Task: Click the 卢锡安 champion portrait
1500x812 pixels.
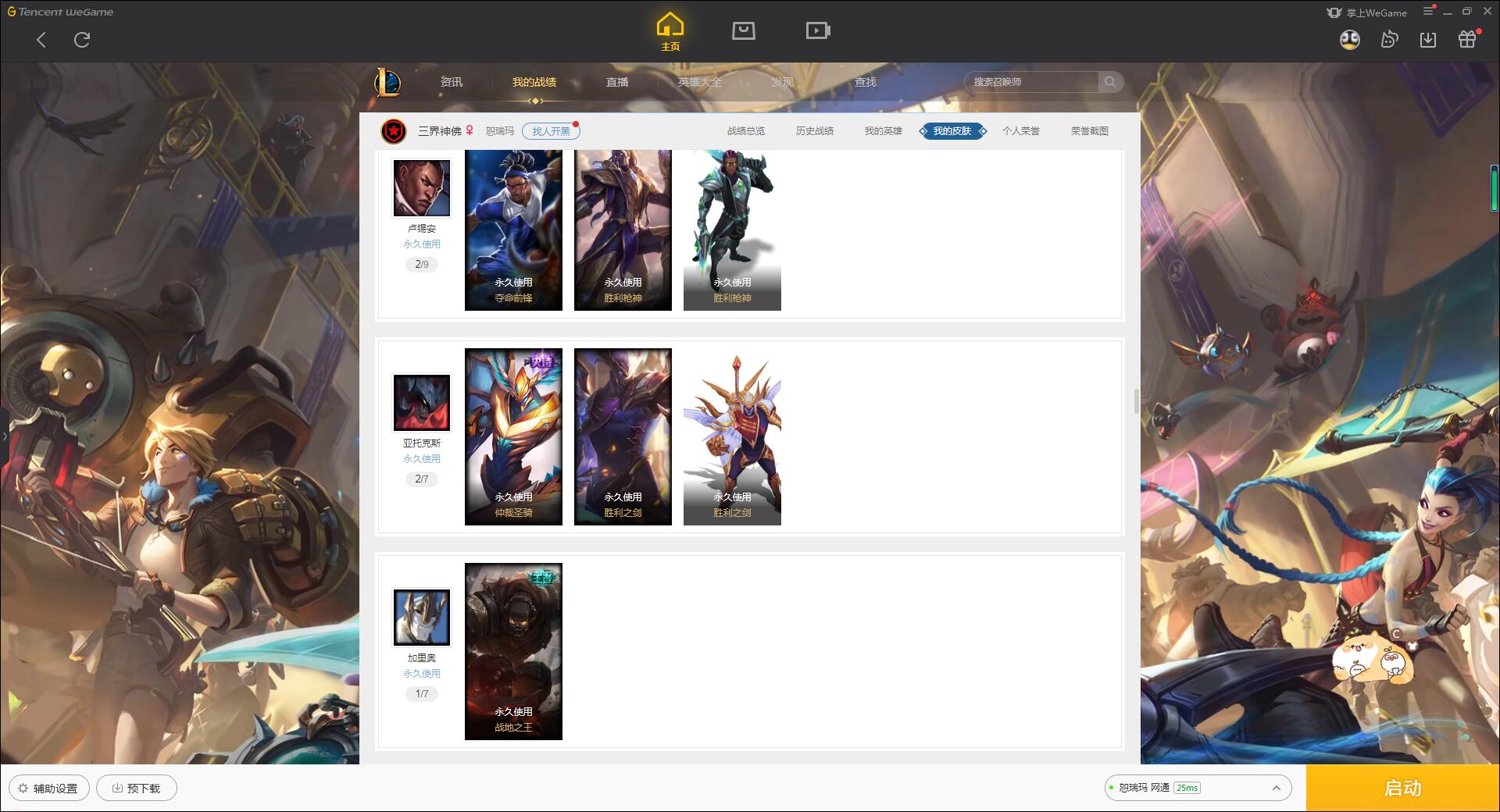Action: tap(422, 188)
